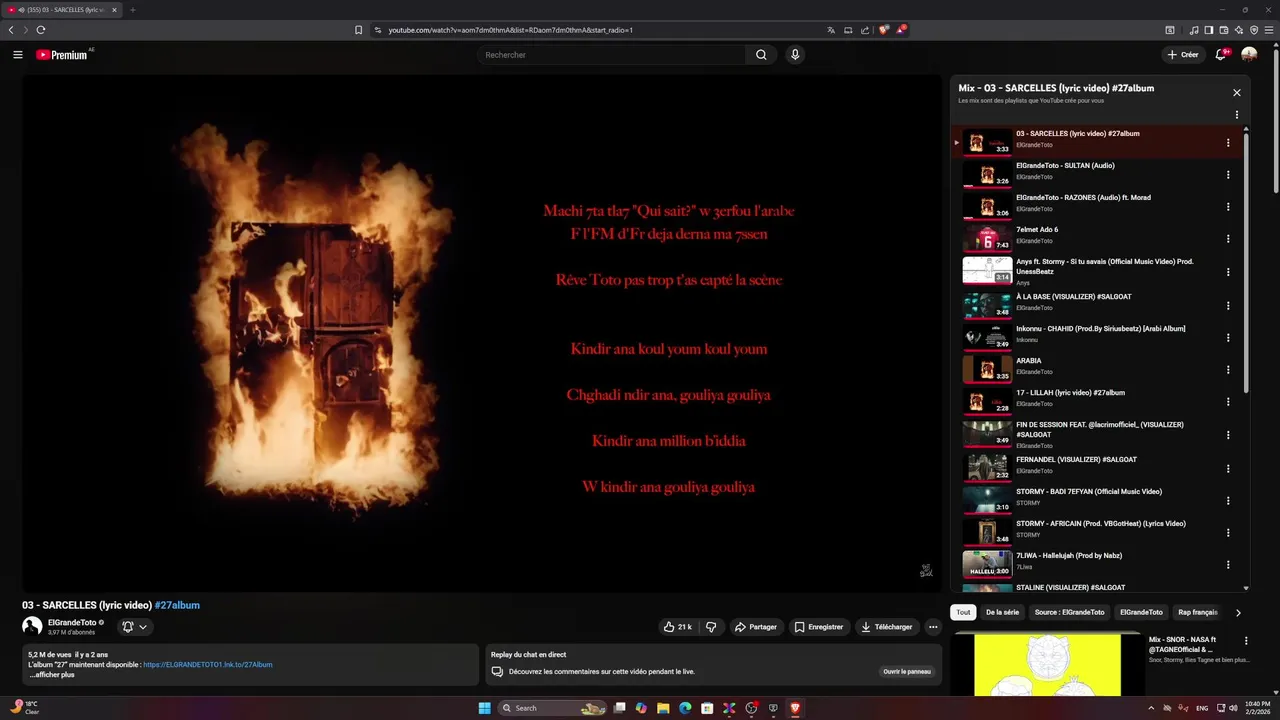
Task: Open the ElGrandeToto channel name link
Action: (72, 623)
